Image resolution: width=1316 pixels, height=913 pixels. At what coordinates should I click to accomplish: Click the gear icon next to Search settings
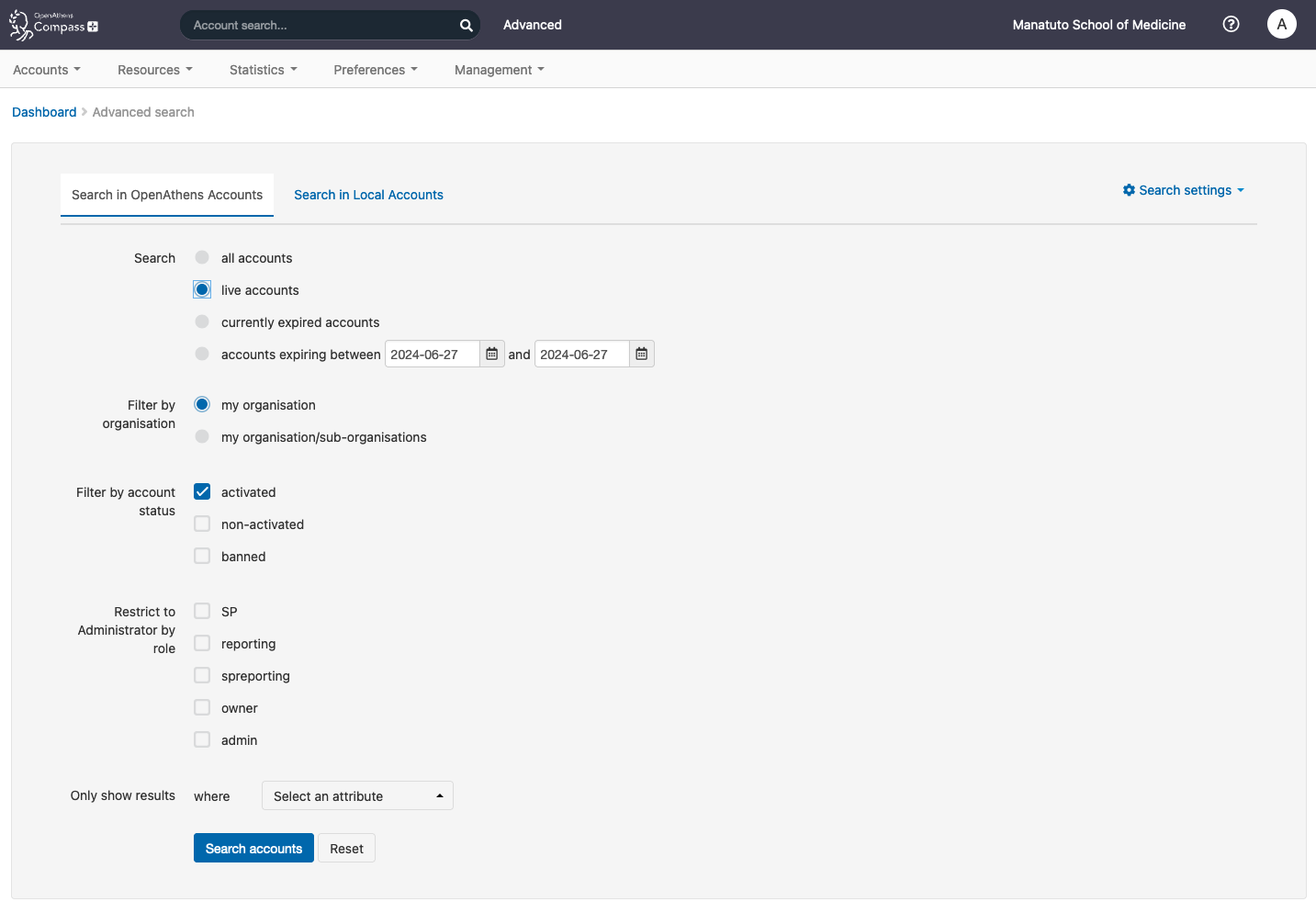click(1130, 190)
